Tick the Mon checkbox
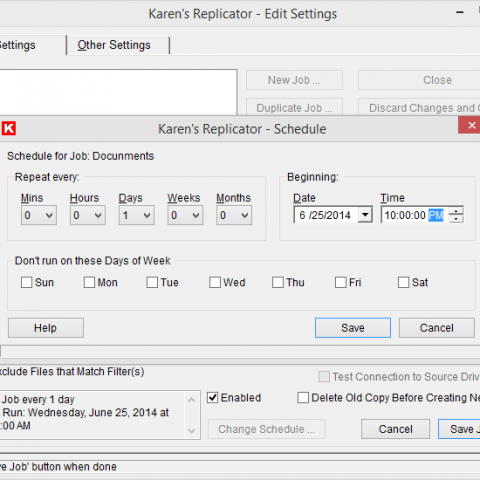480x480 pixels. pyautogui.click(x=89, y=282)
